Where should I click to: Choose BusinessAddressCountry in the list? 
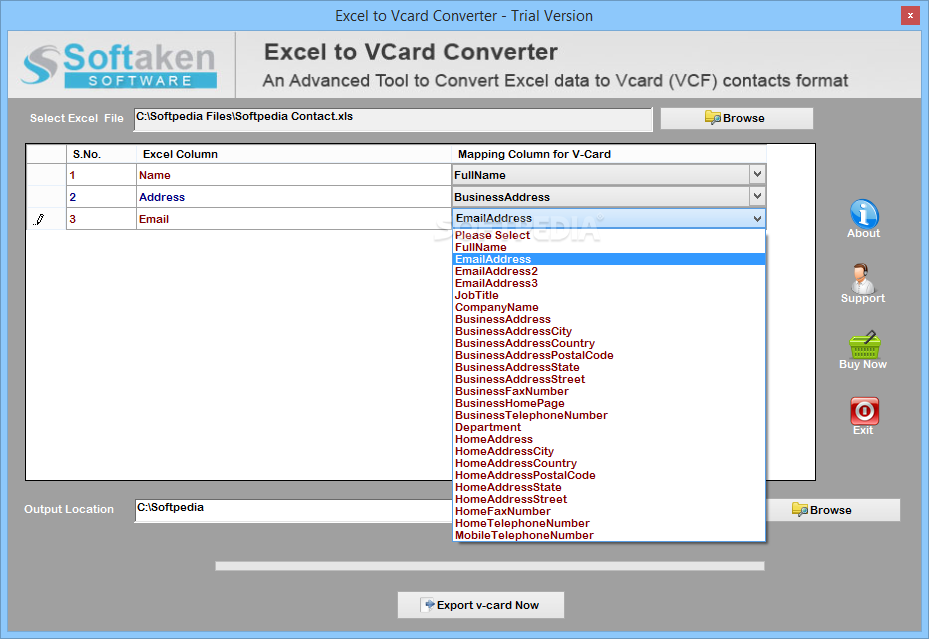609,343
